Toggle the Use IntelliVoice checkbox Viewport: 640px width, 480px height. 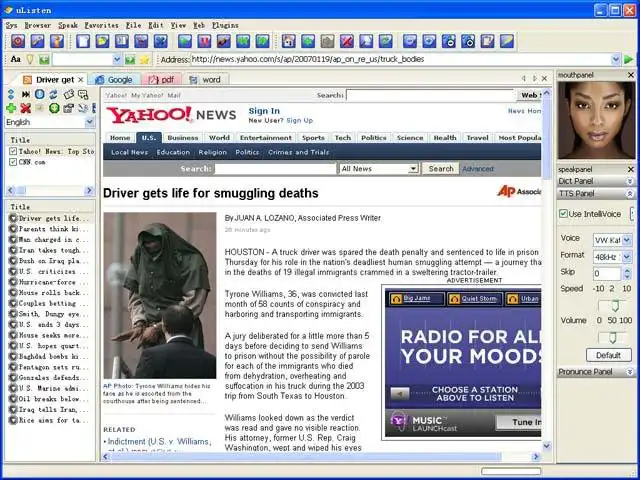[564, 213]
